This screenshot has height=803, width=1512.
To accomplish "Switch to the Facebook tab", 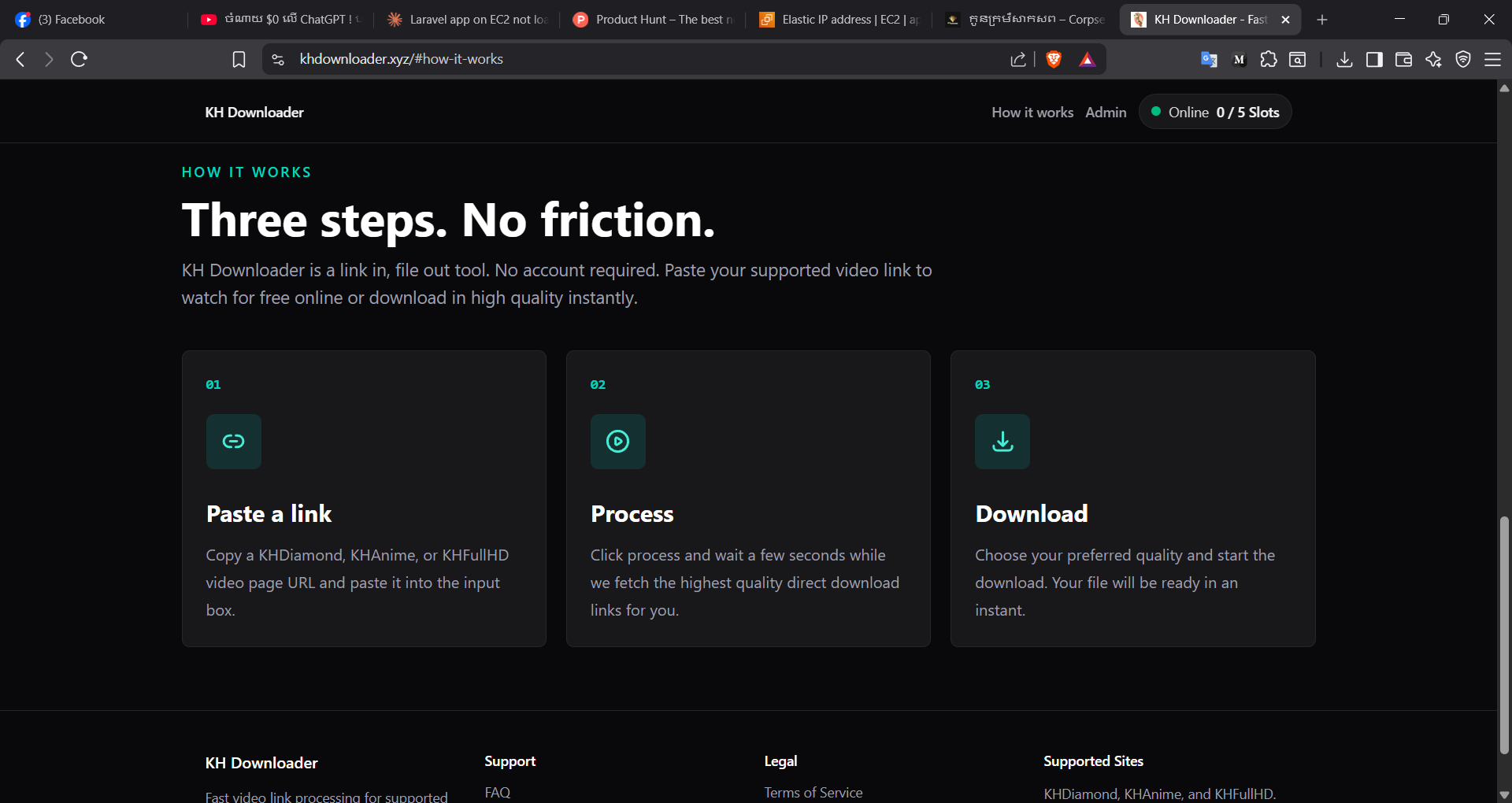I will coord(94,20).
